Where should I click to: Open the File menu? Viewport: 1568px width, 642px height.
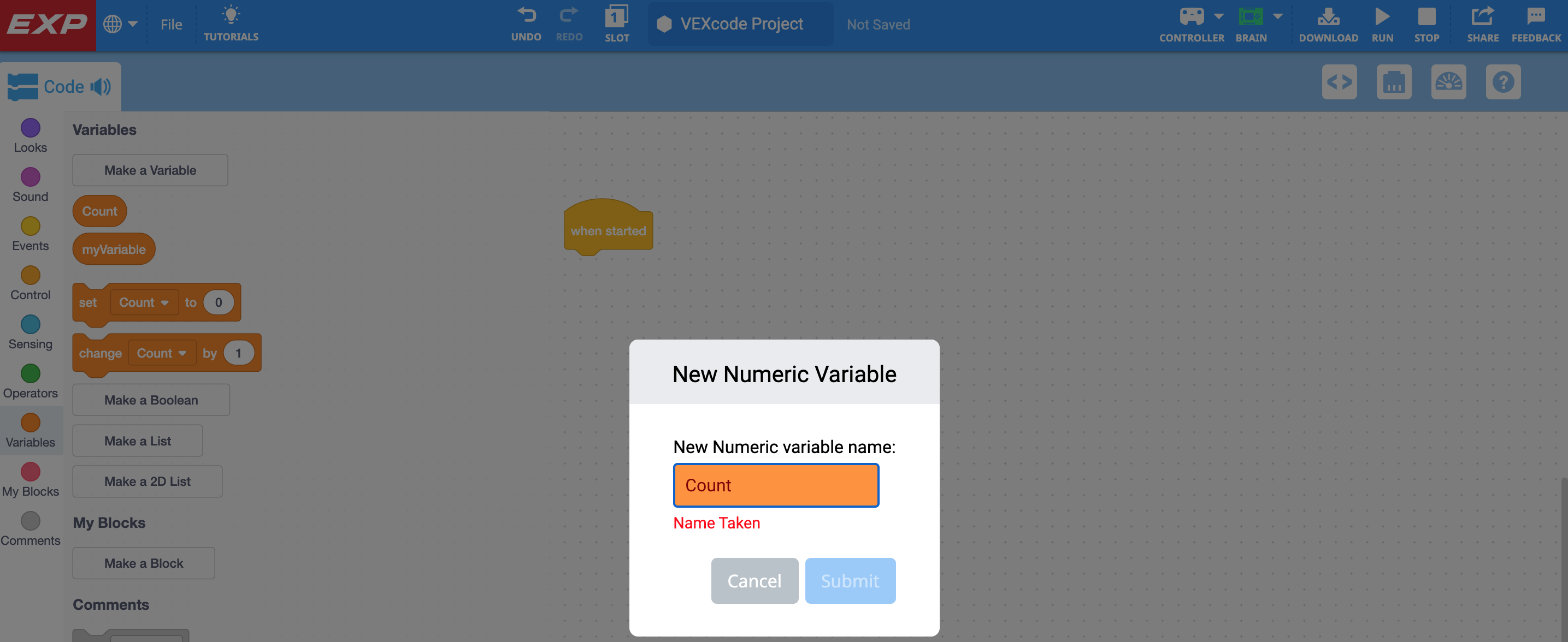coord(171,25)
